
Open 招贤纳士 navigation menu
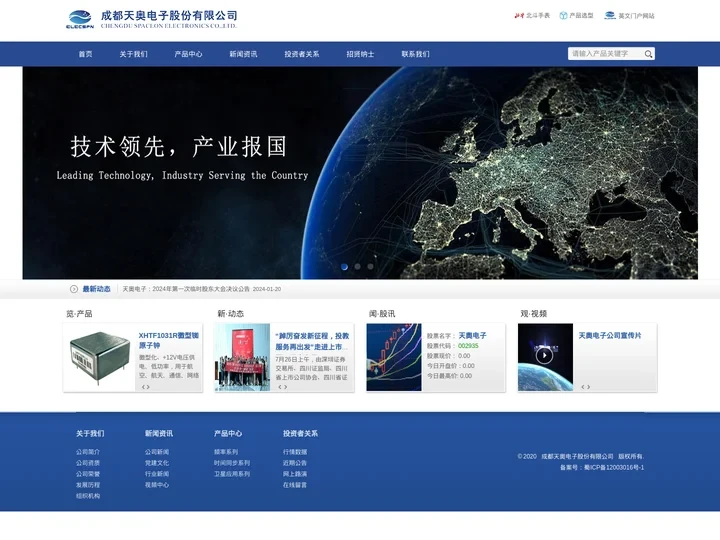click(360, 54)
